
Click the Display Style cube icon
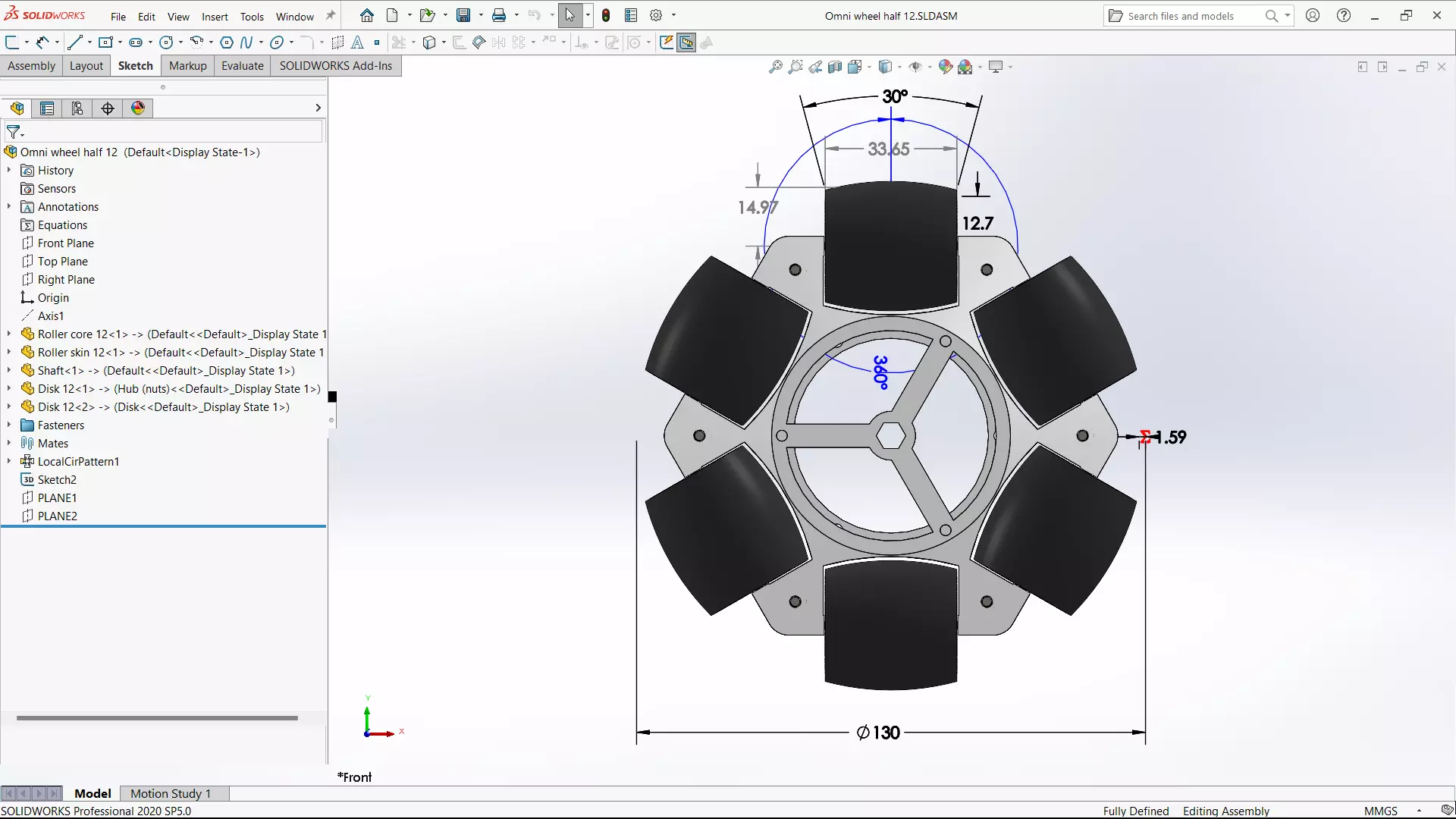pyautogui.click(x=885, y=67)
